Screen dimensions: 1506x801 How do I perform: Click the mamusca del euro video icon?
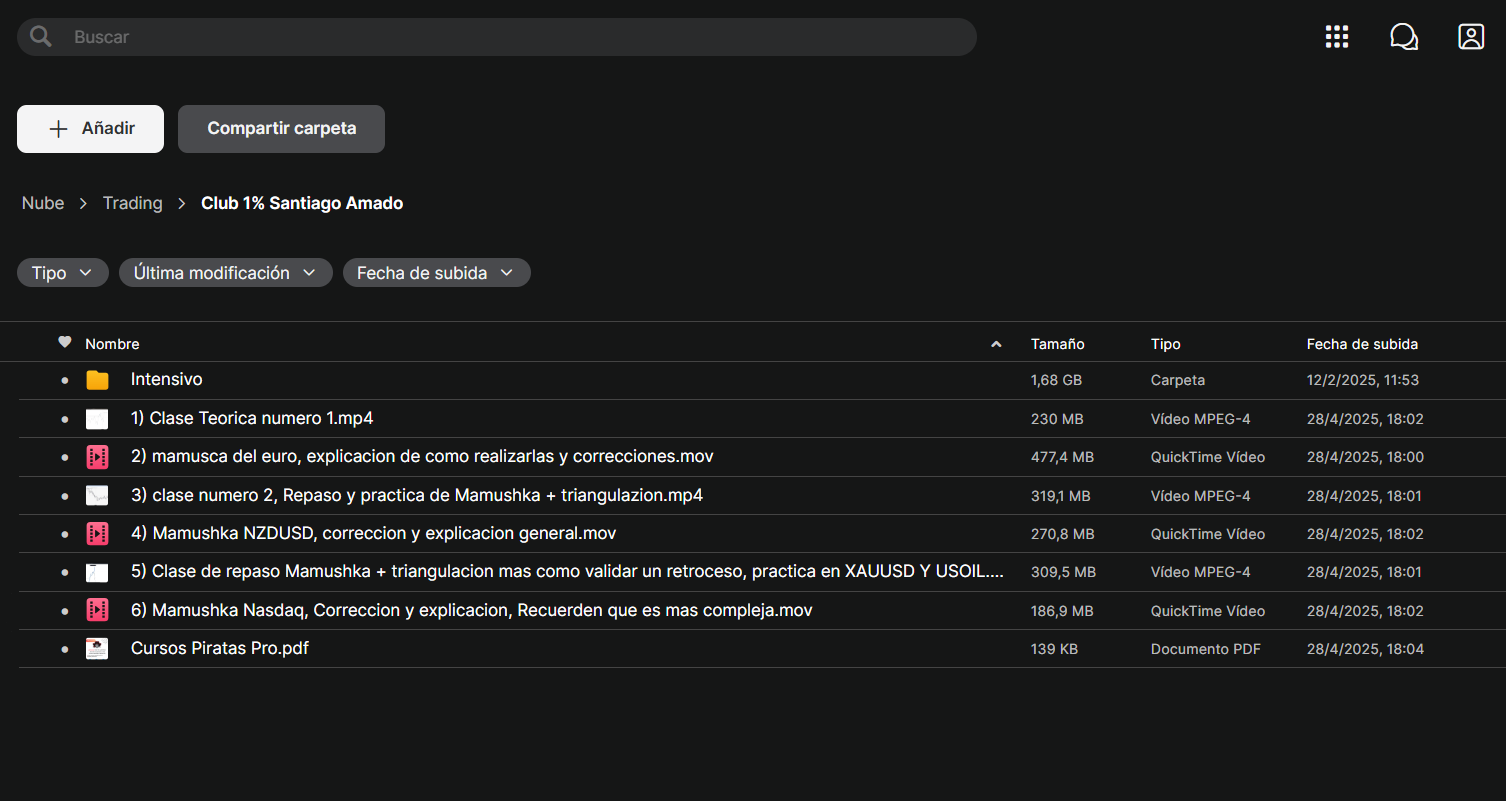click(97, 457)
